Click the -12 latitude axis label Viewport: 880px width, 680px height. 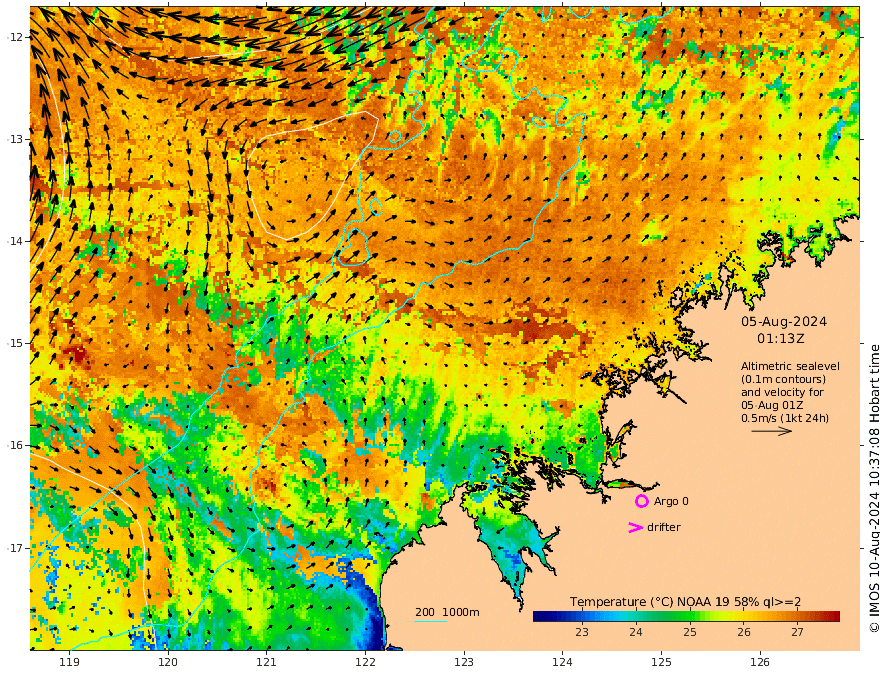pyautogui.click(x=15, y=37)
